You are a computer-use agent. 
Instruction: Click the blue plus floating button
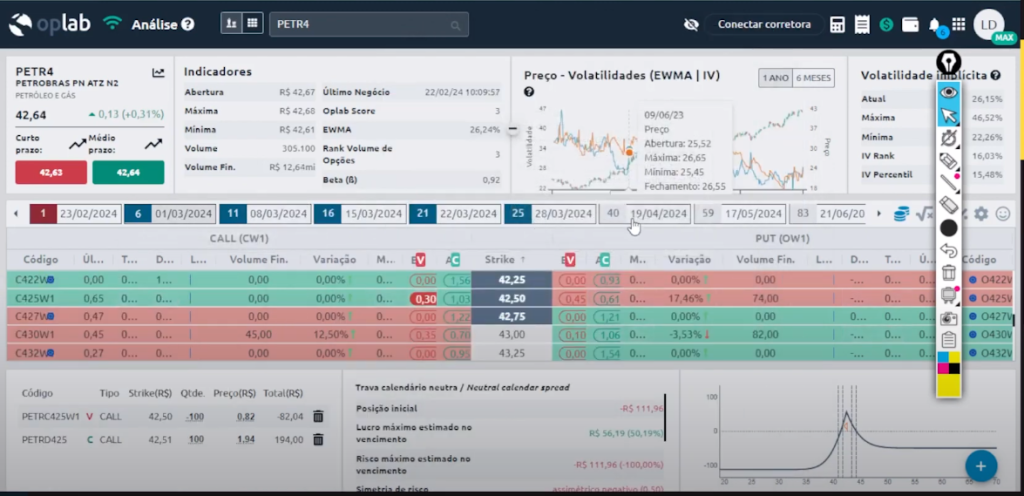(x=981, y=466)
